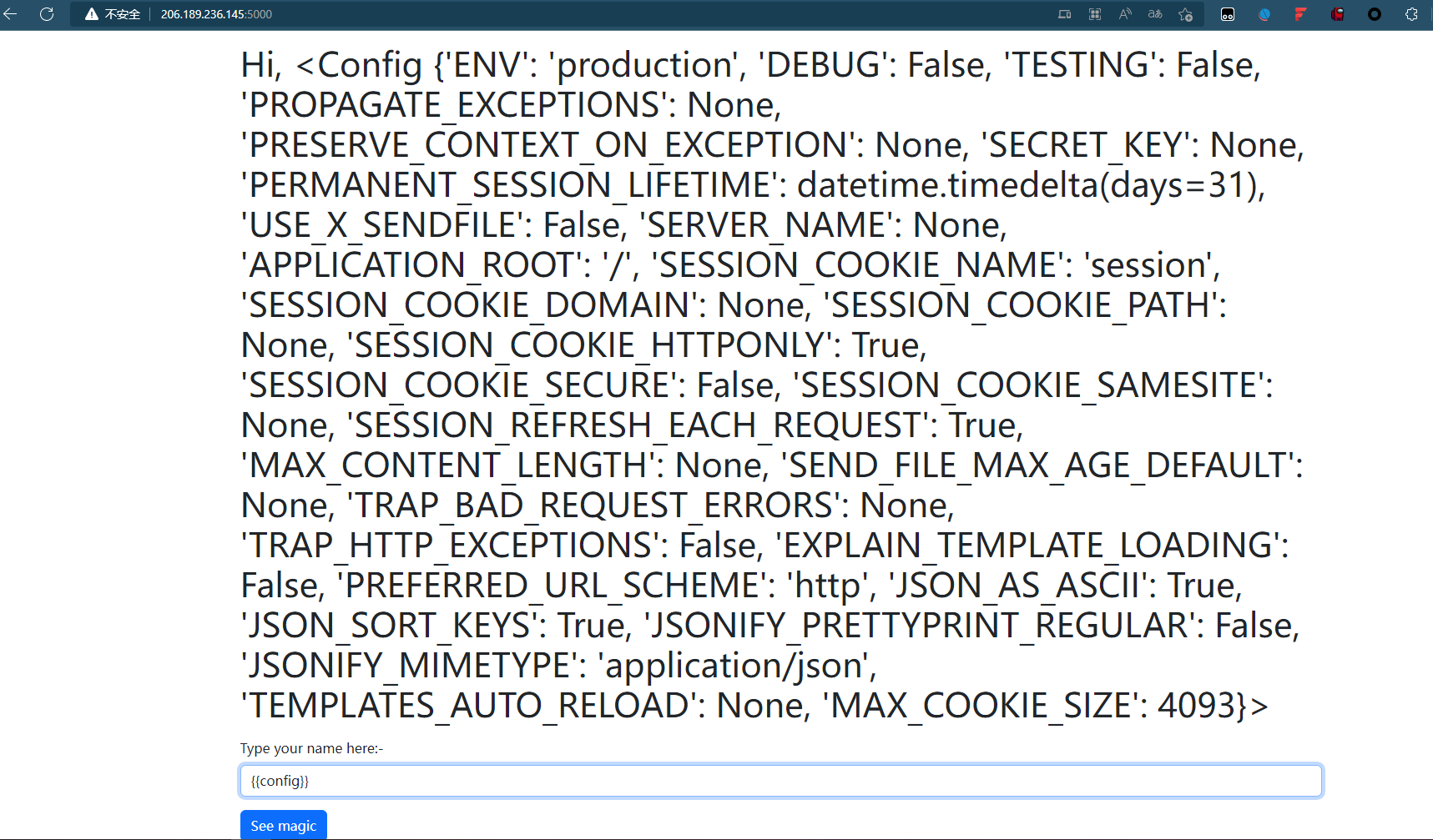Open the send-to-devices icon in address bar

point(1064,14)
